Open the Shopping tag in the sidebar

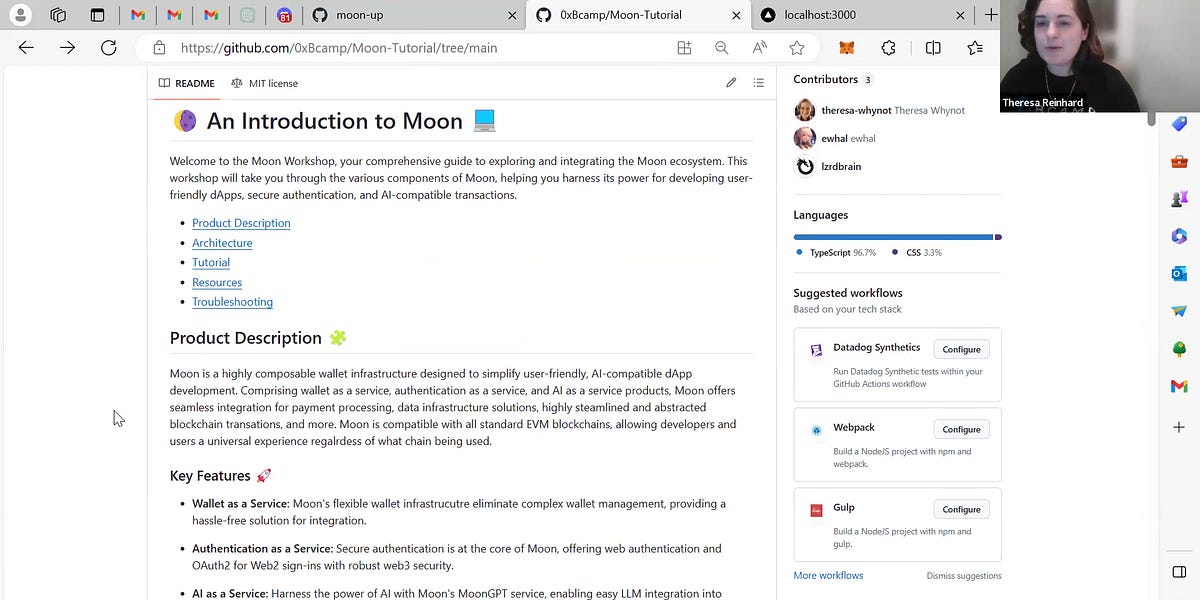click(1178, 123)
